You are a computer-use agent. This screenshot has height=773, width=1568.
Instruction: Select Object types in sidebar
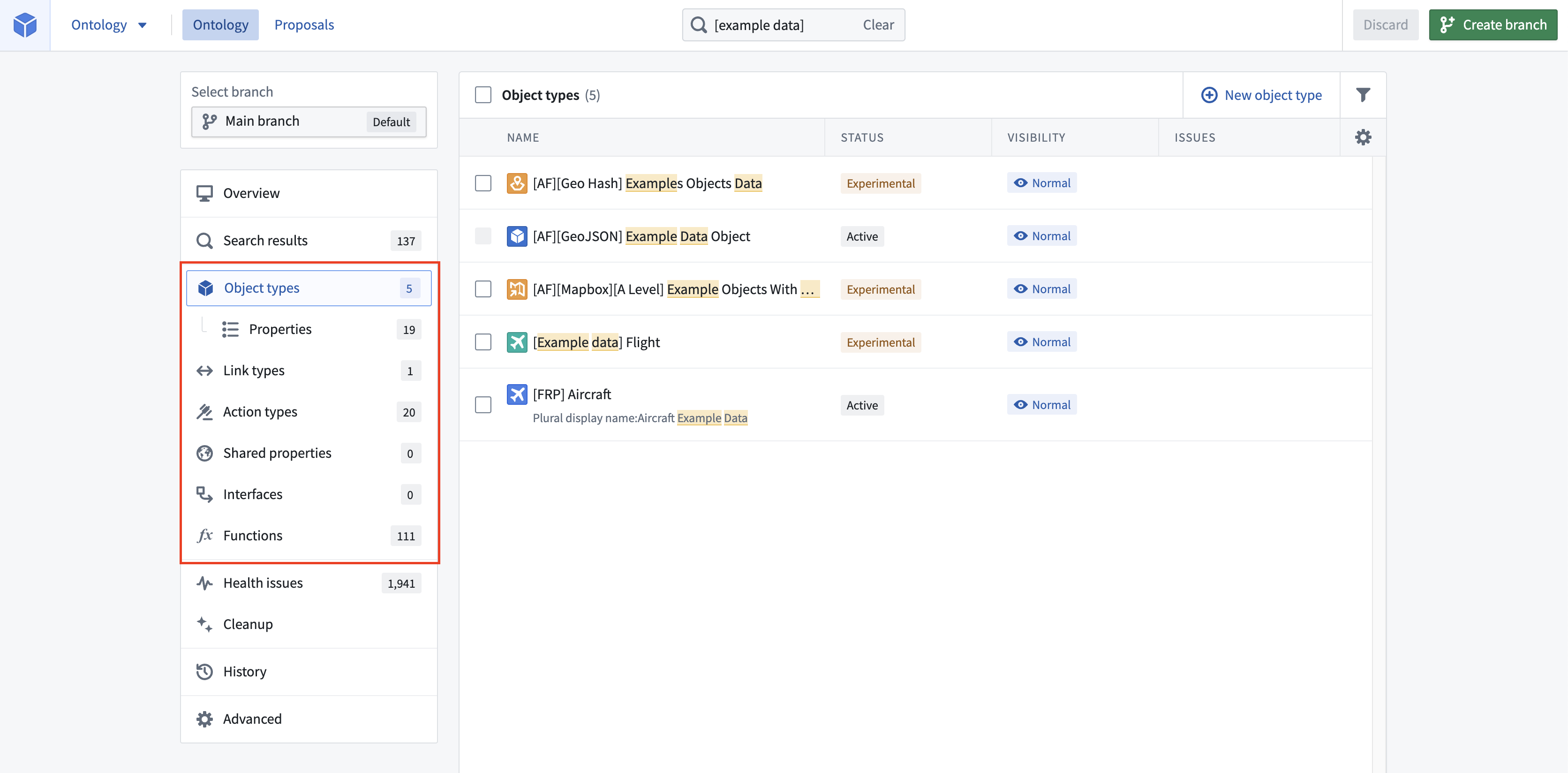pos(309,288)
